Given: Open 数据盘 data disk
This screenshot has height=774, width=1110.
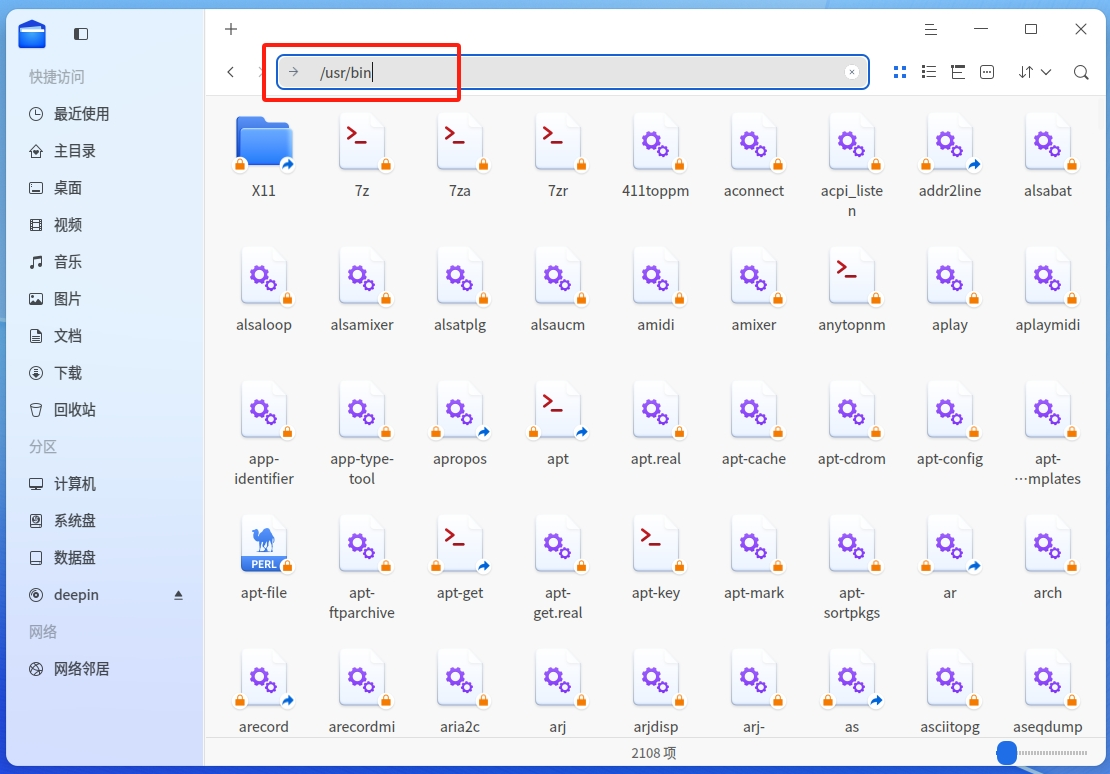Looking at the screenshot, I should point(105,558).
